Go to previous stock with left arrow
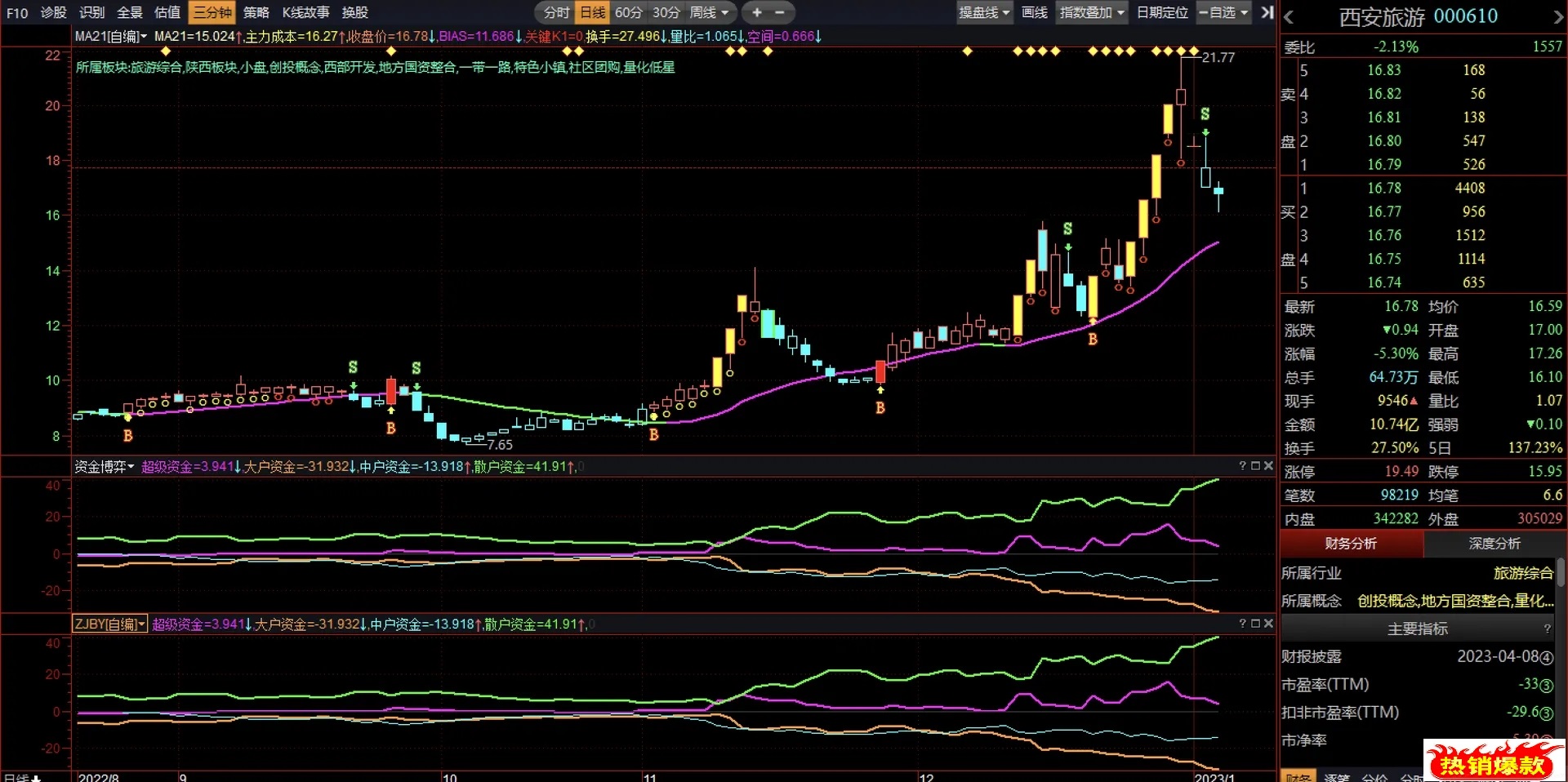The image size is (1568, 782). click(1289, 17)
